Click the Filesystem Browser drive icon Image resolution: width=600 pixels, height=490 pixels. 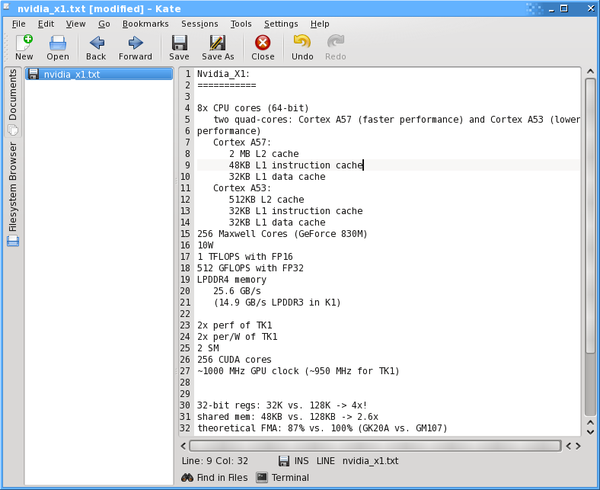pos(13,241)
